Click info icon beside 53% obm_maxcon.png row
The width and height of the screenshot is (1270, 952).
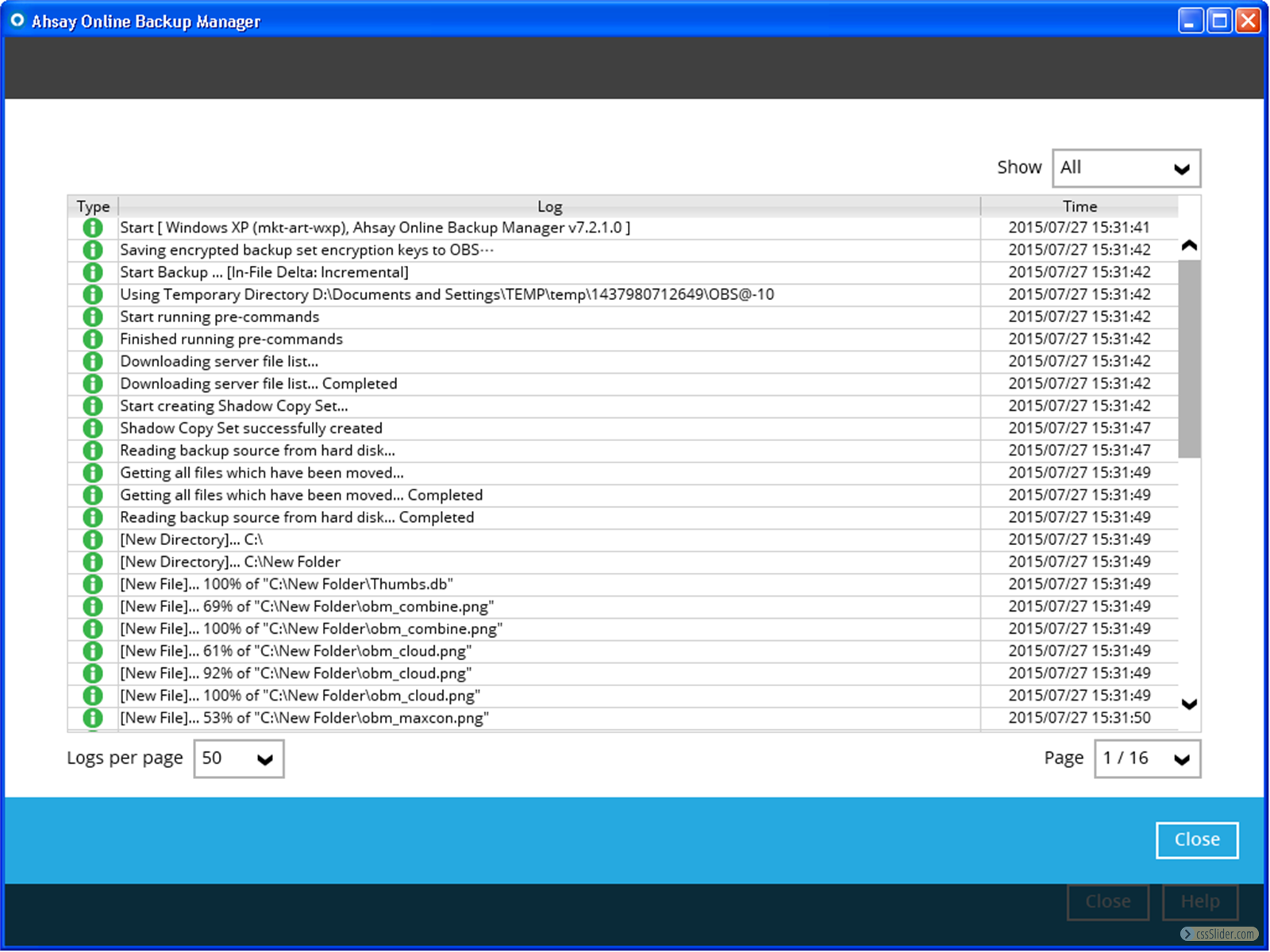point(93,717)
